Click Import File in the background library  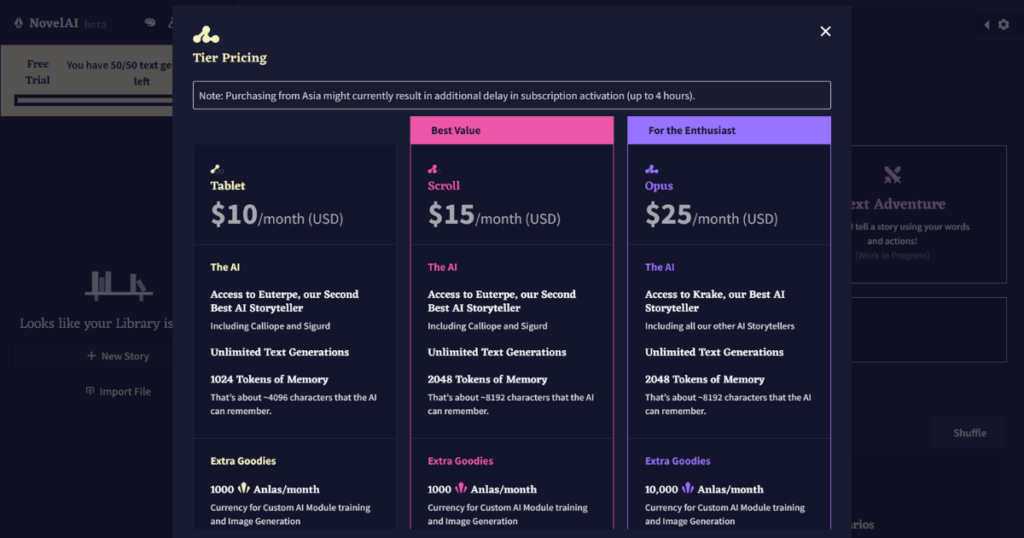(118, 391)
